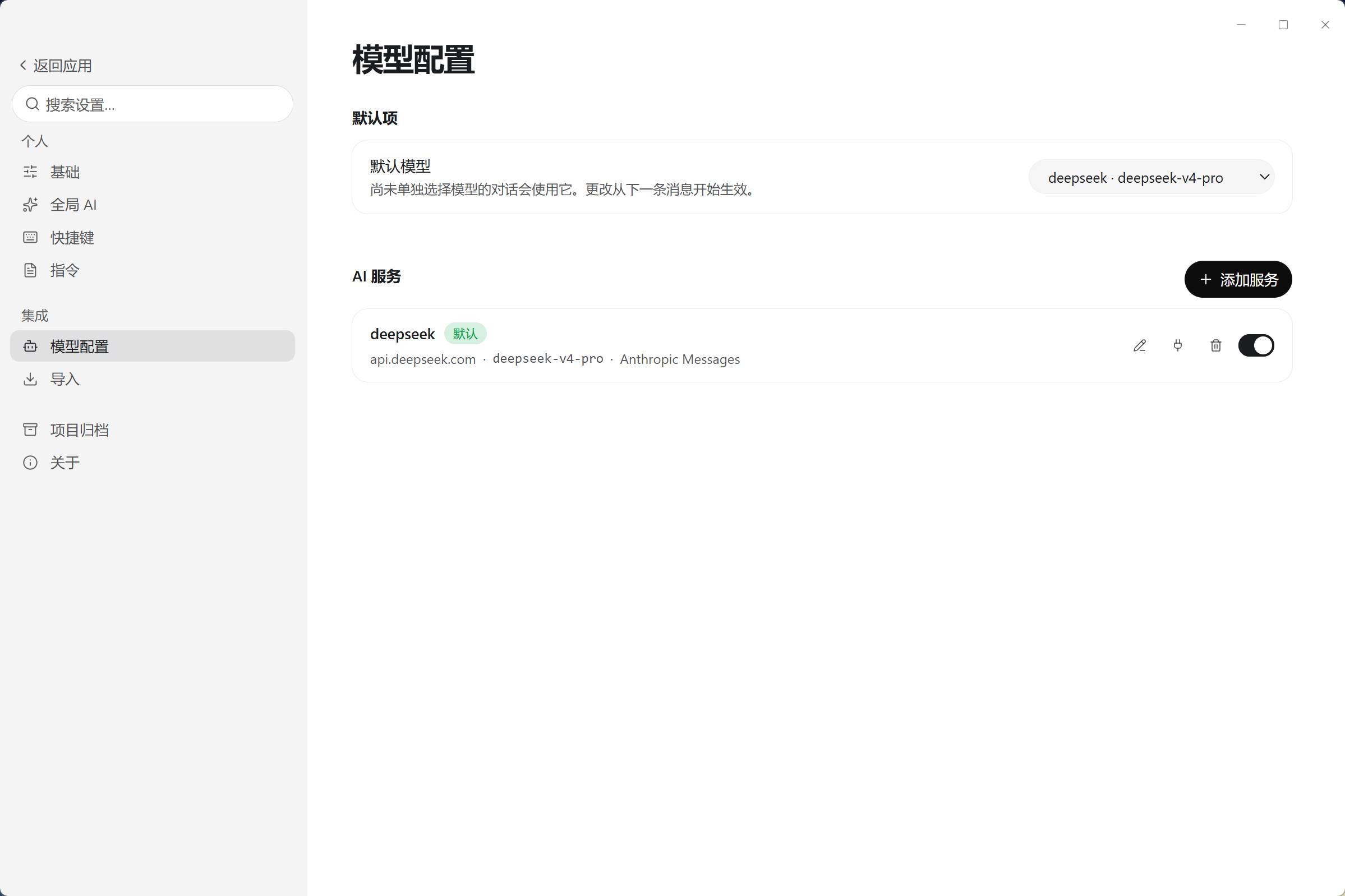Open the 基础 settings section

(153, 172)
